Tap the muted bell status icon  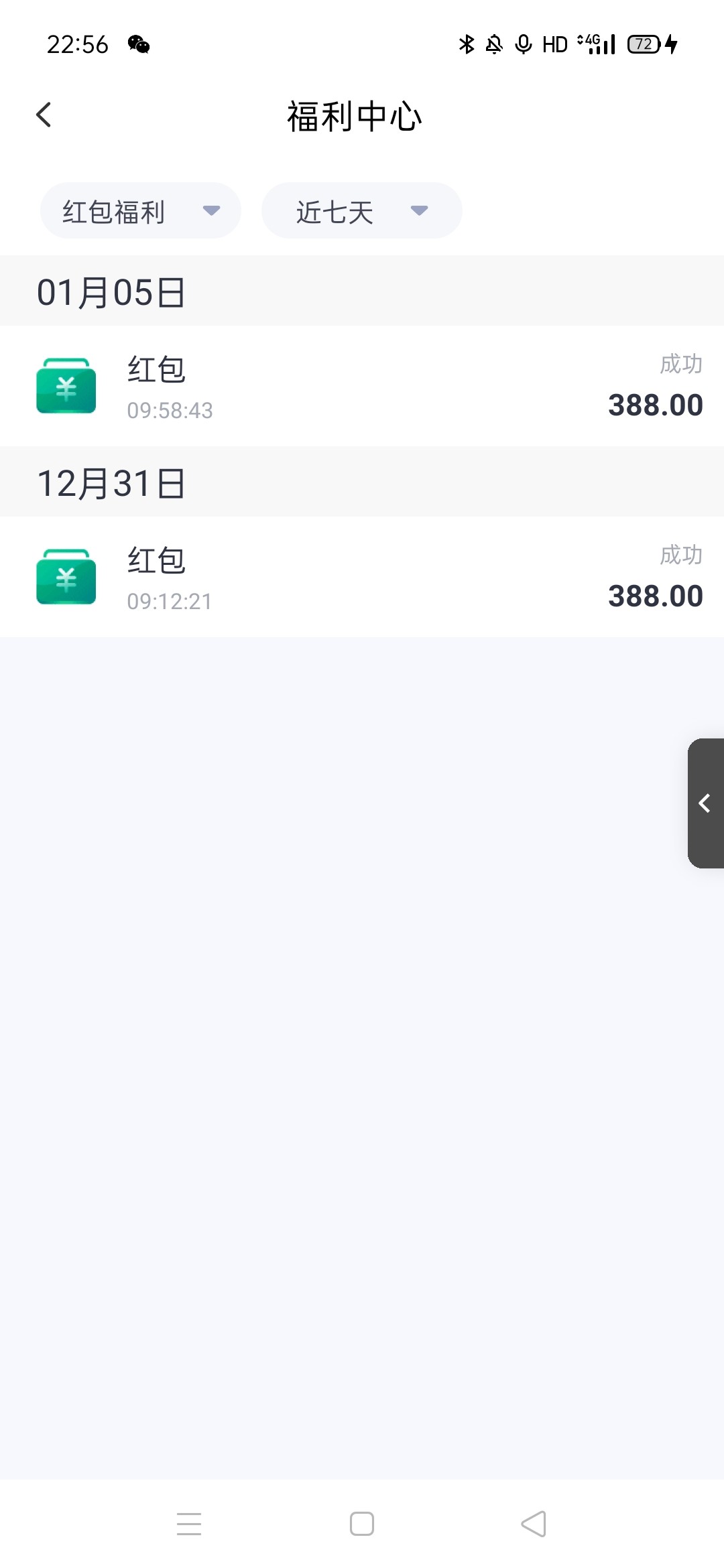[x=494, y=44]
